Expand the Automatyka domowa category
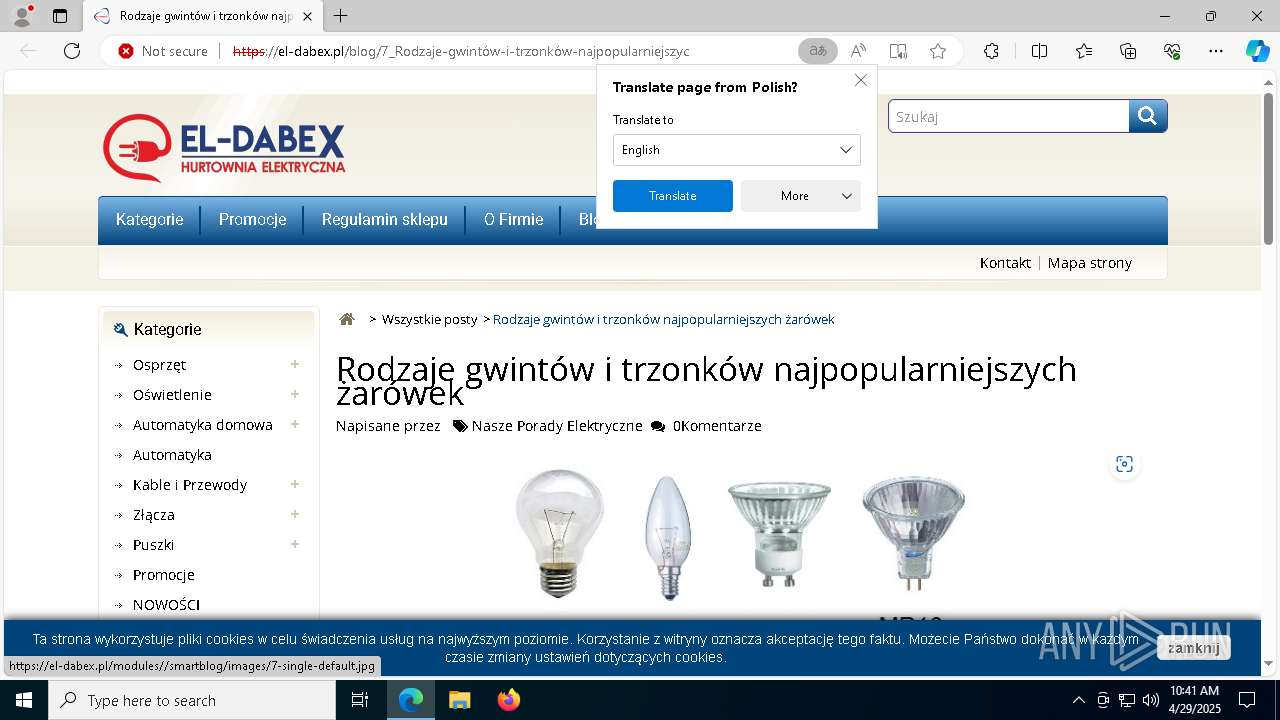 295,425
